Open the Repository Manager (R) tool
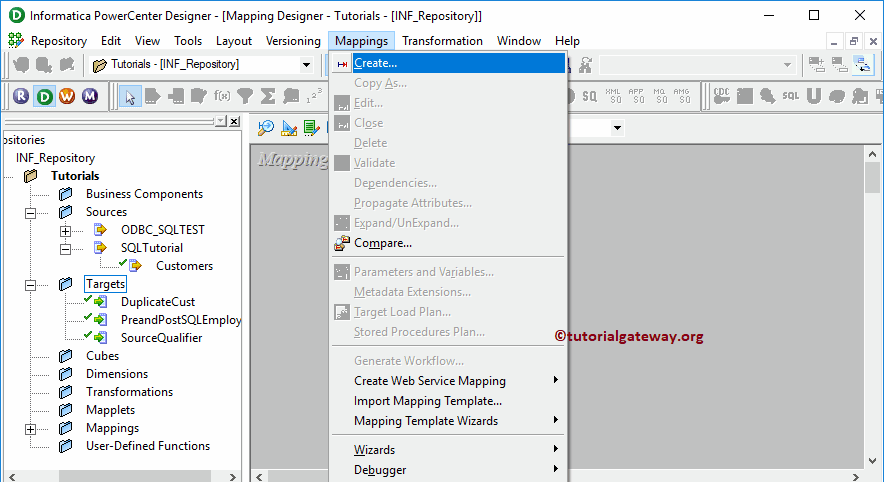This screenshot has height=482, width=884. (21, 96)
